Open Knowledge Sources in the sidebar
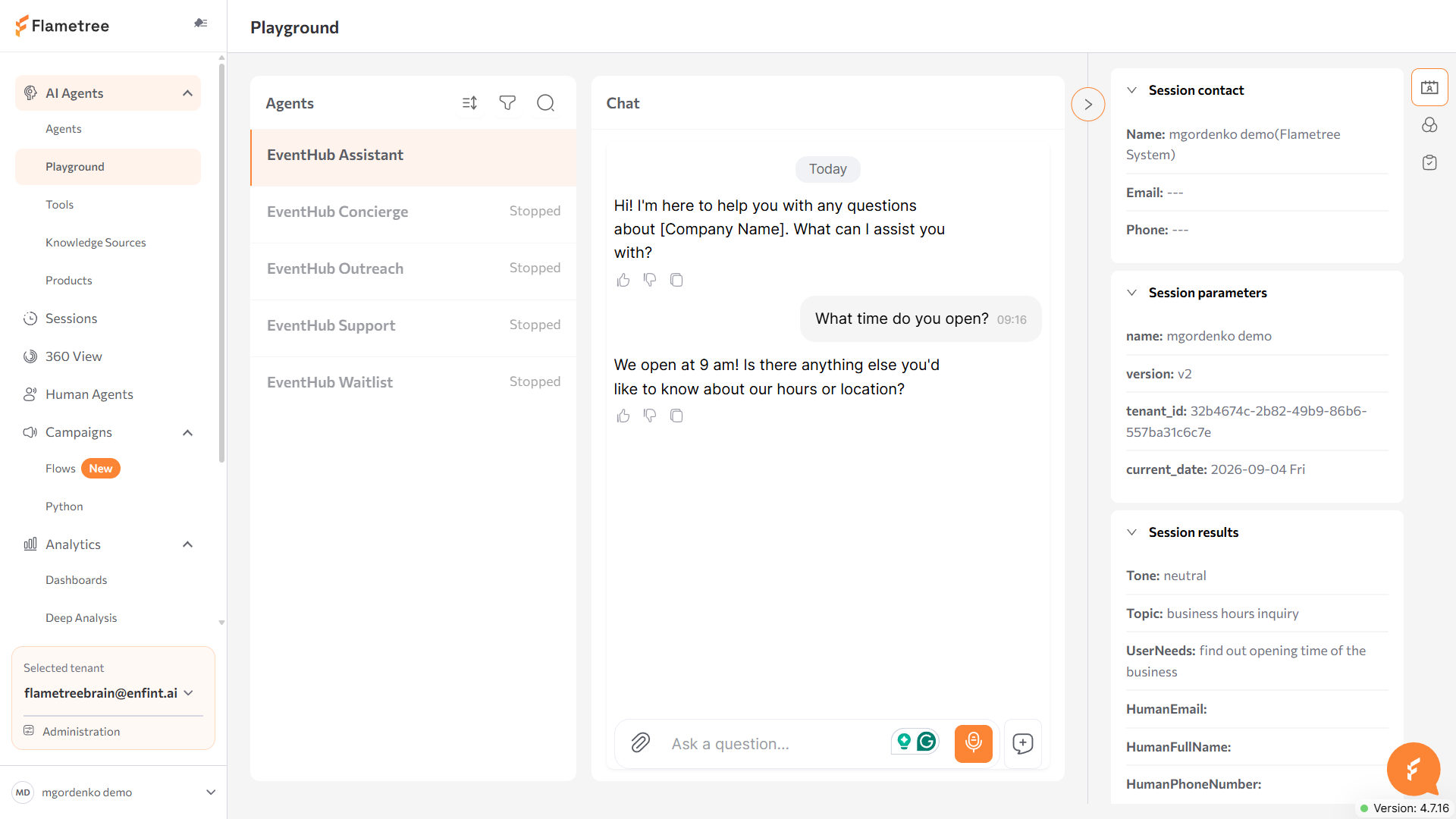This screenshot has width=1456, height=819. click(x=96, y=243)
